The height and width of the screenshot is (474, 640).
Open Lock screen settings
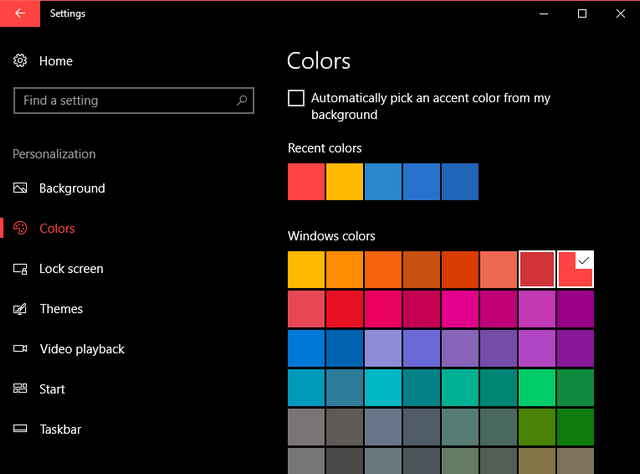pyautogui.click(x=71, y=269)
